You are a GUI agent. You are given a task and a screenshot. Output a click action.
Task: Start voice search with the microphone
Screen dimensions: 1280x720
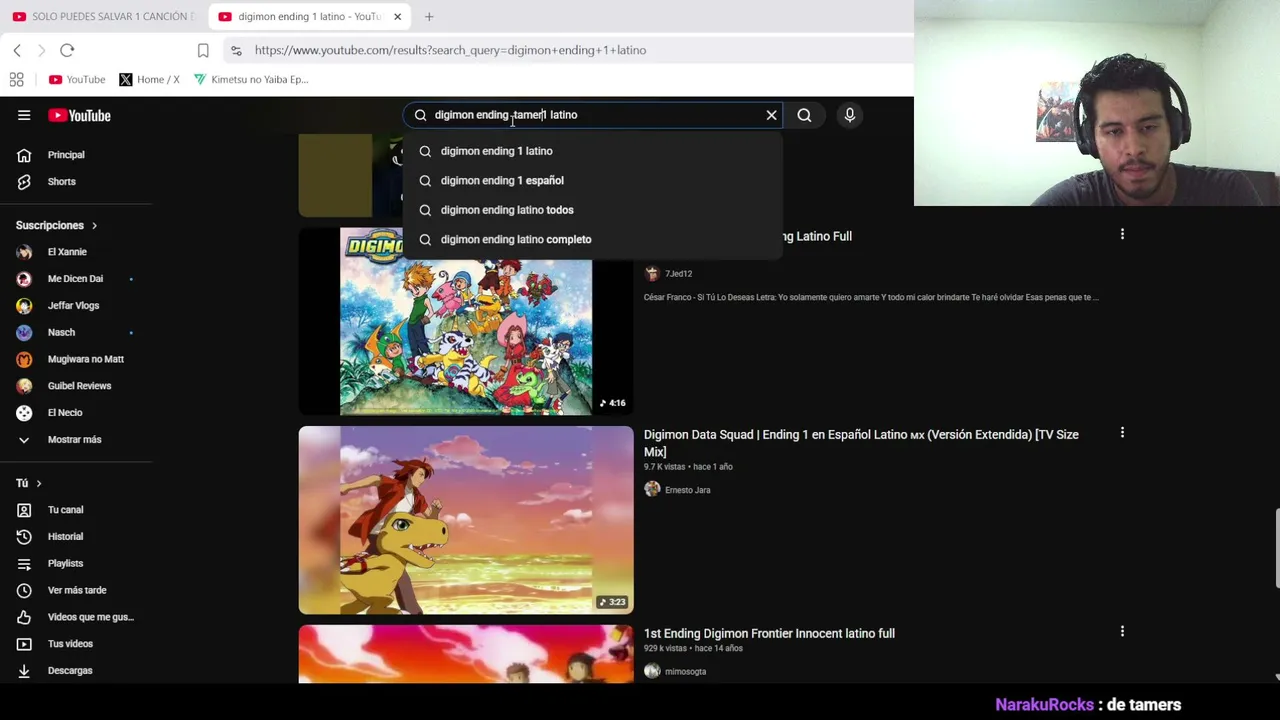click(850, 115)
